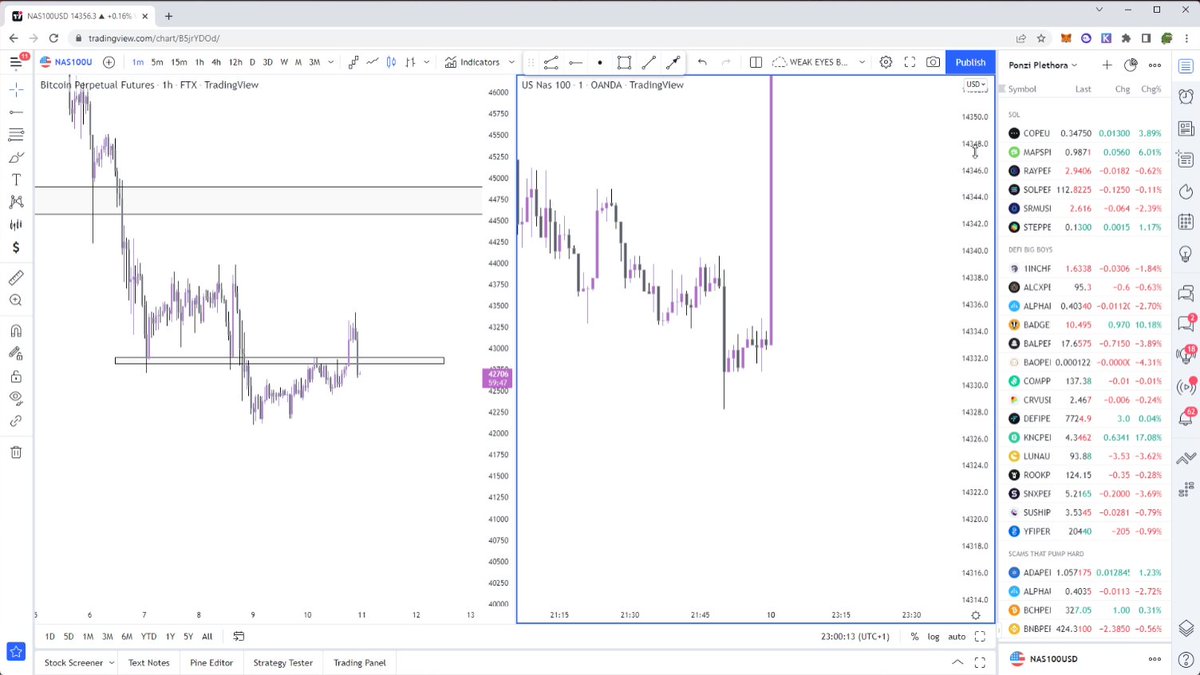
Task: Open the XABCD patterns tool
Action: pos(16,202)
